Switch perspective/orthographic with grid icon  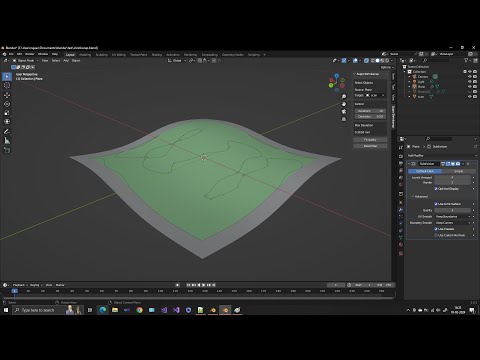tap(344, 119)
